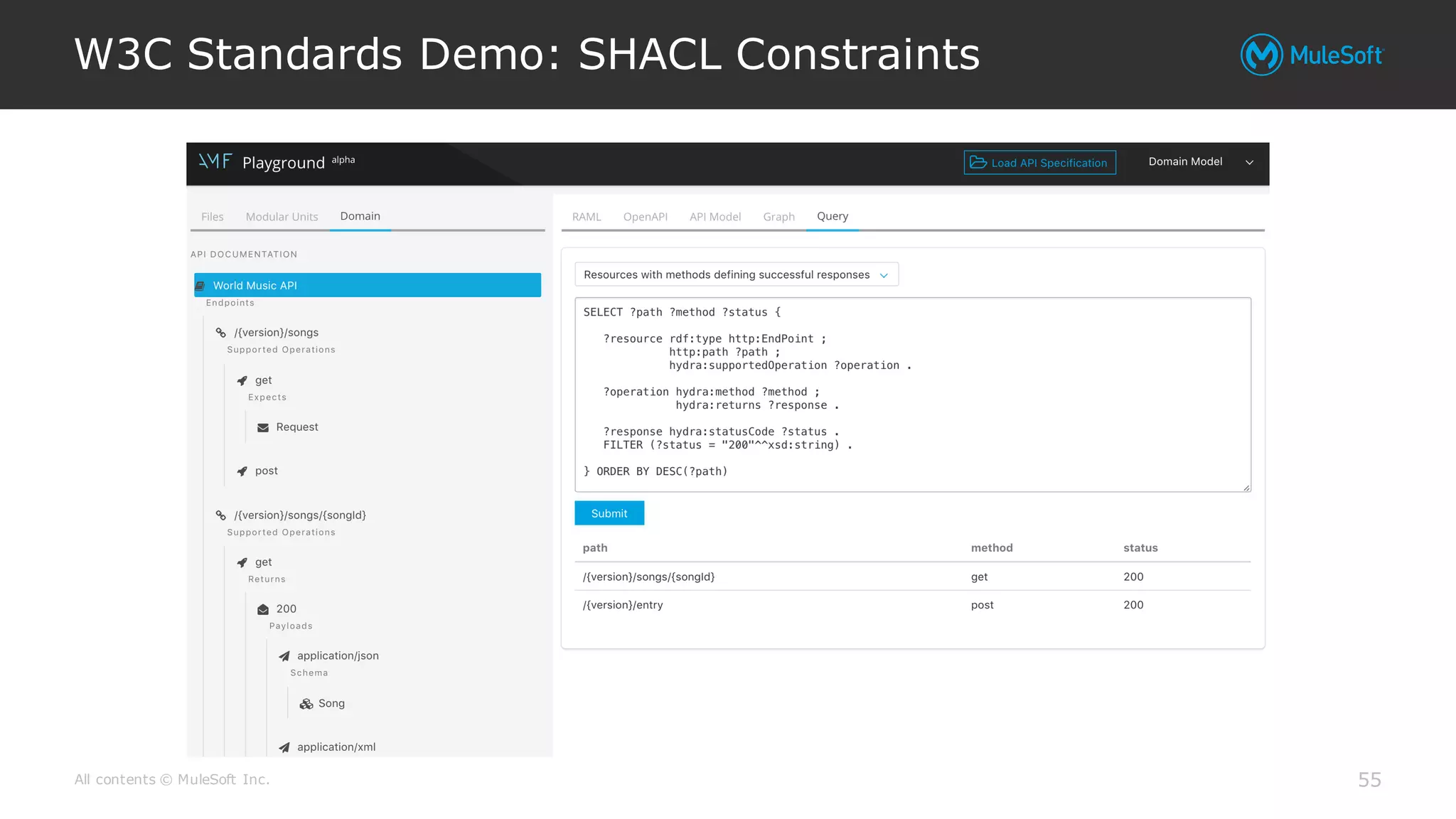Click the paper plane icon beside application/json

(284, 656)
